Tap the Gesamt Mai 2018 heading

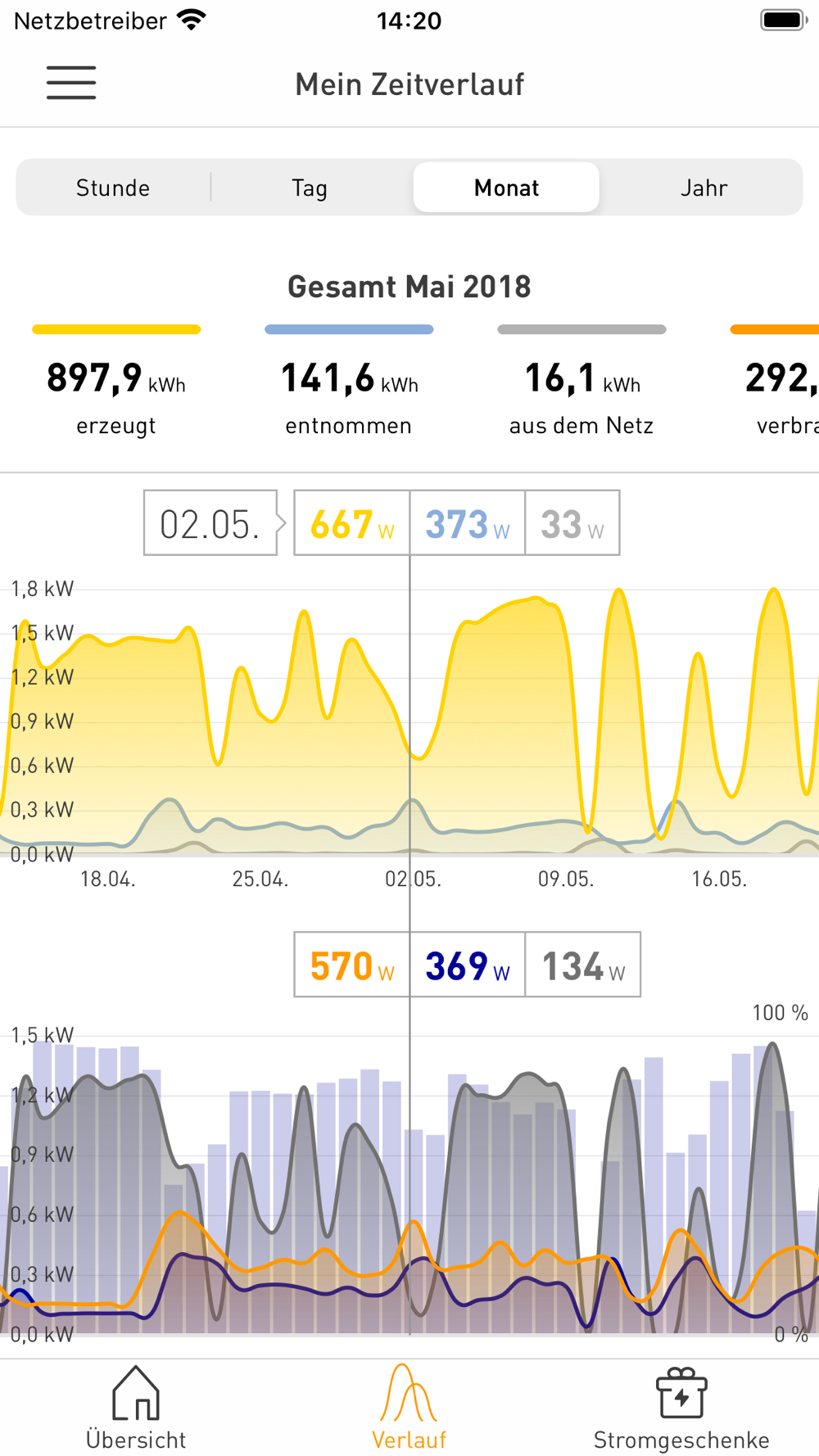tap(409, 287)
